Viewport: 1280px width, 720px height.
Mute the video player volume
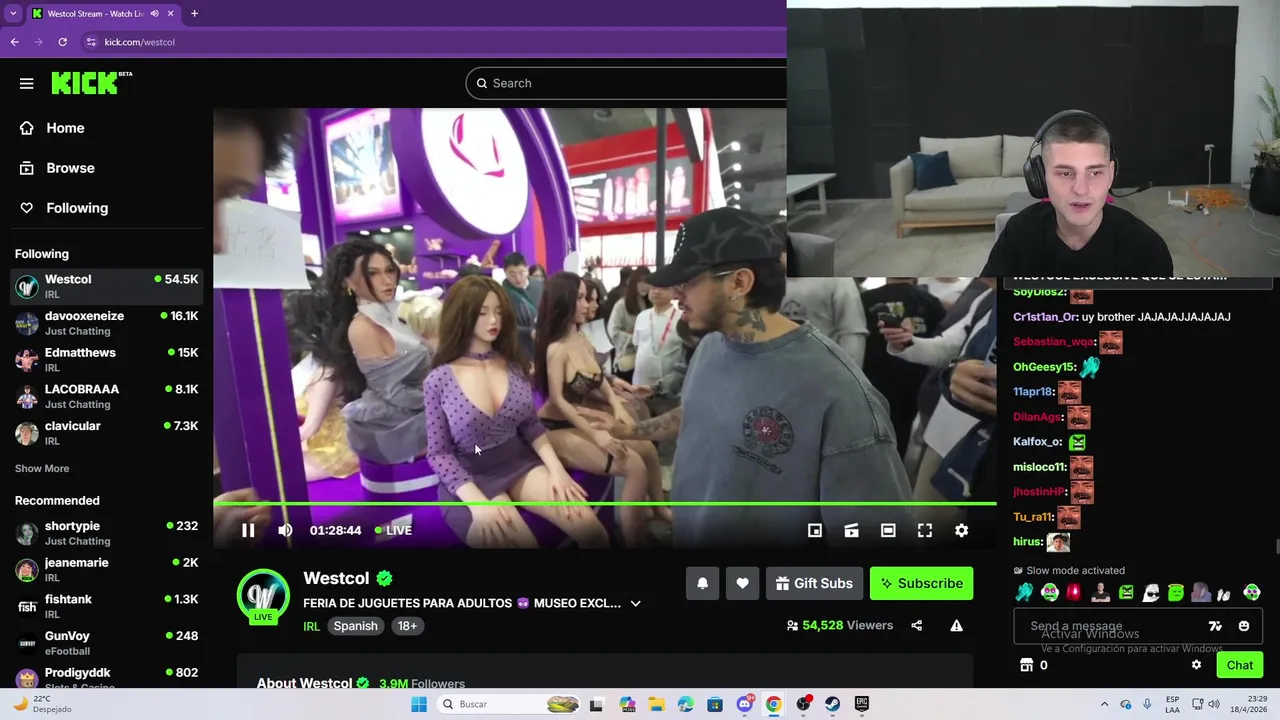click(285, 530)
